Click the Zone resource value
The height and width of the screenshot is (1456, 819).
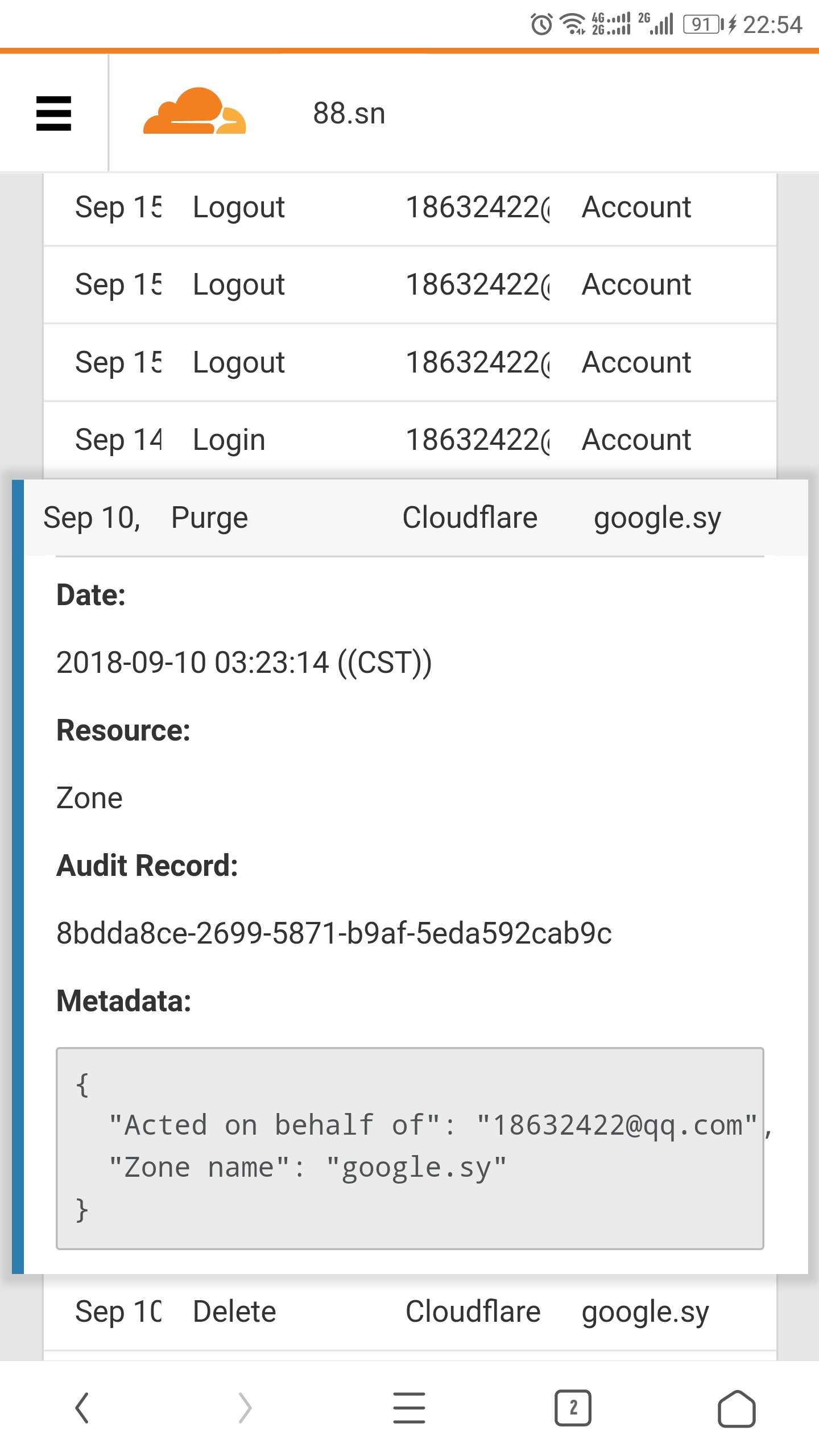coord(89,798)
